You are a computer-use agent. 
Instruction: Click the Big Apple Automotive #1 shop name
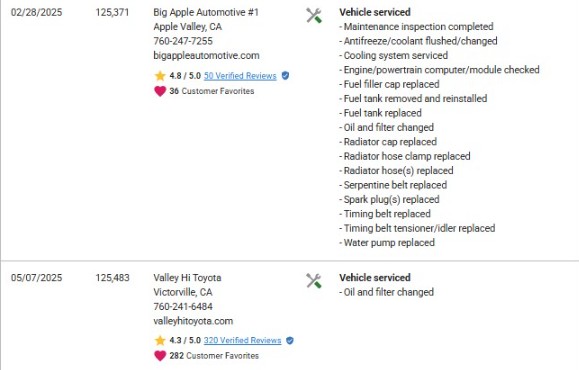pyautogui.click(x=206, y=12)
